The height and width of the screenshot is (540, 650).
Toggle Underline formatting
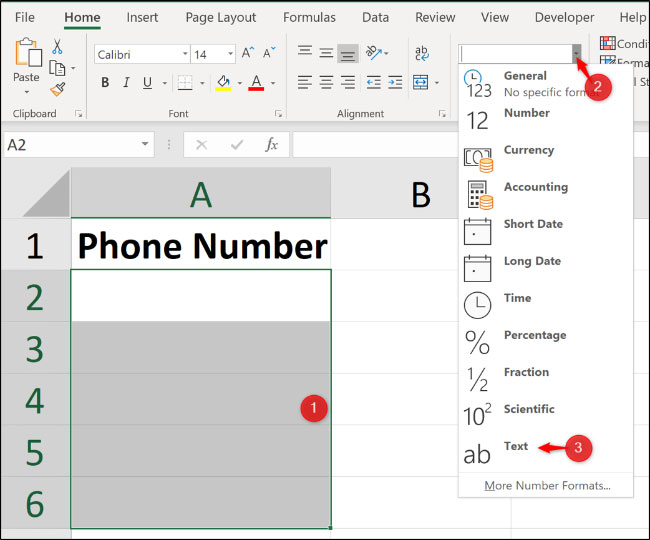147,82
